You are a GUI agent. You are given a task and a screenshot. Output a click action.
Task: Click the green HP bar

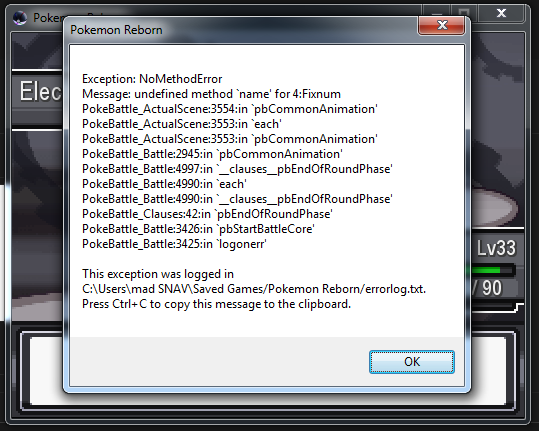coord(486,270)
